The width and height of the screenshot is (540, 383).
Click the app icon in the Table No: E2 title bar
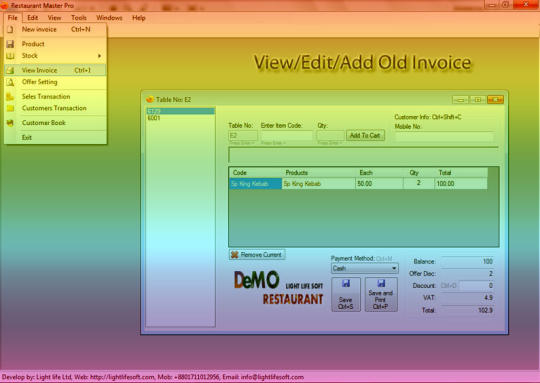[150, 100]
